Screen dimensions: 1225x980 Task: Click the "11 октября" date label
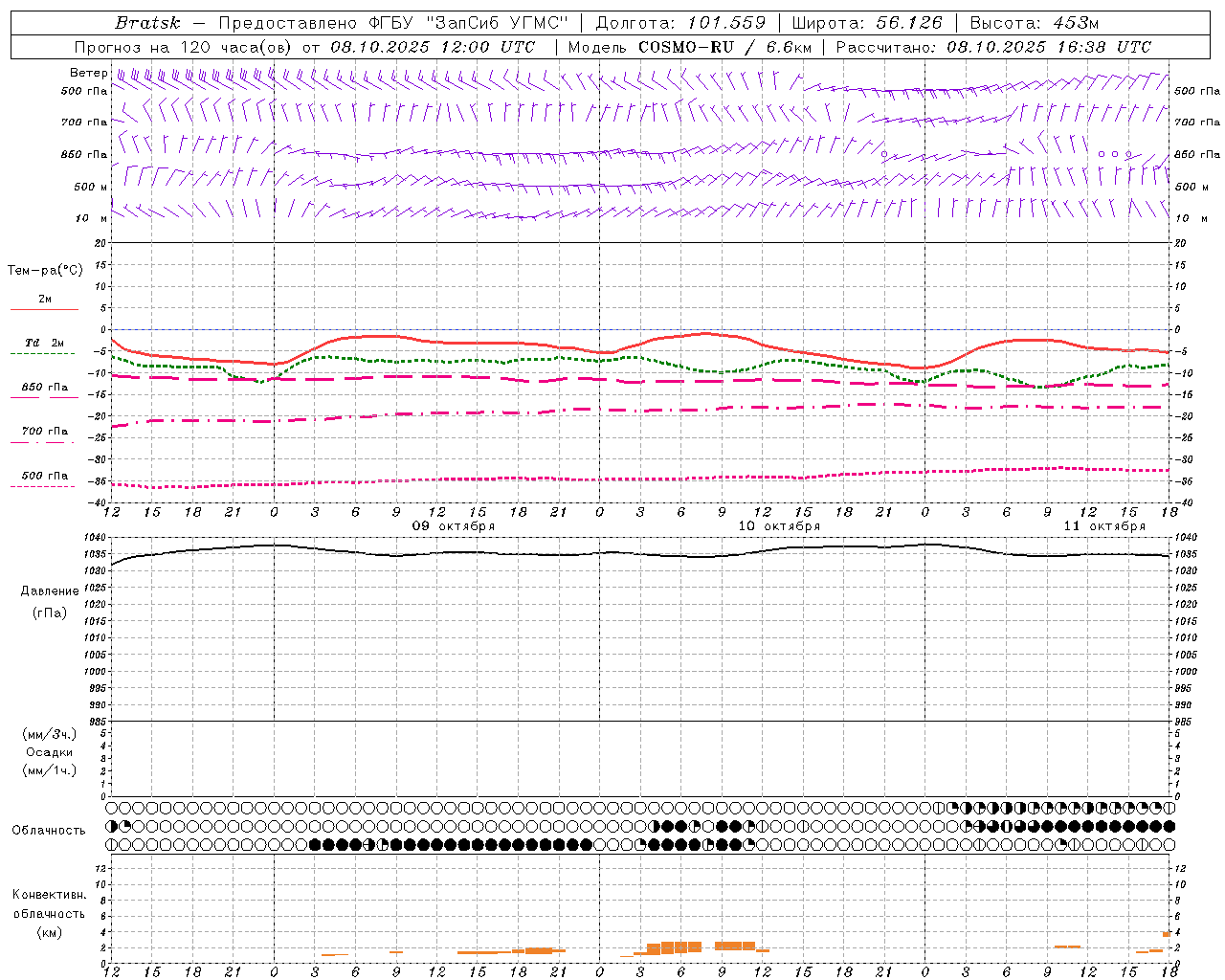tap(1104, 526)
